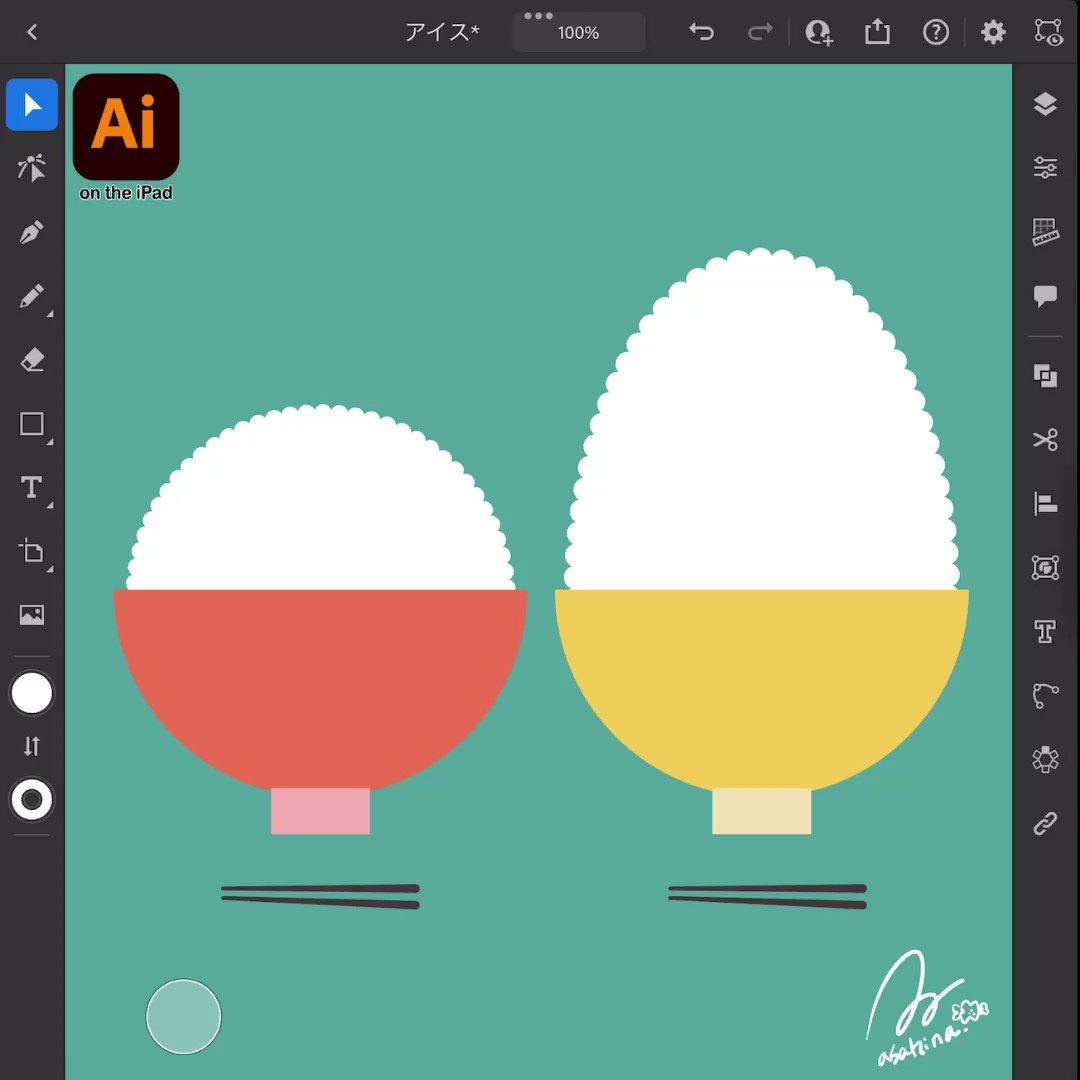1080x1080 pixels.
Task: Open the Layers panel
Action: [1045, 104]
